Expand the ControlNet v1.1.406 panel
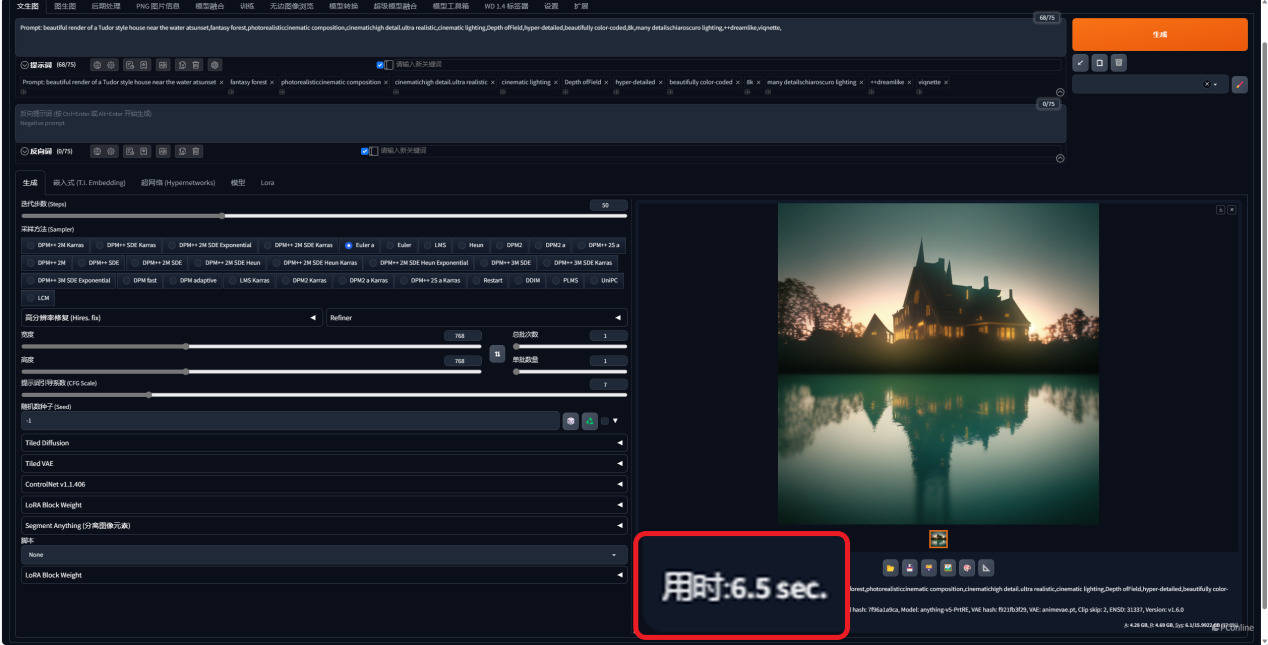1268x645 pixels. (x=322, y=484)
